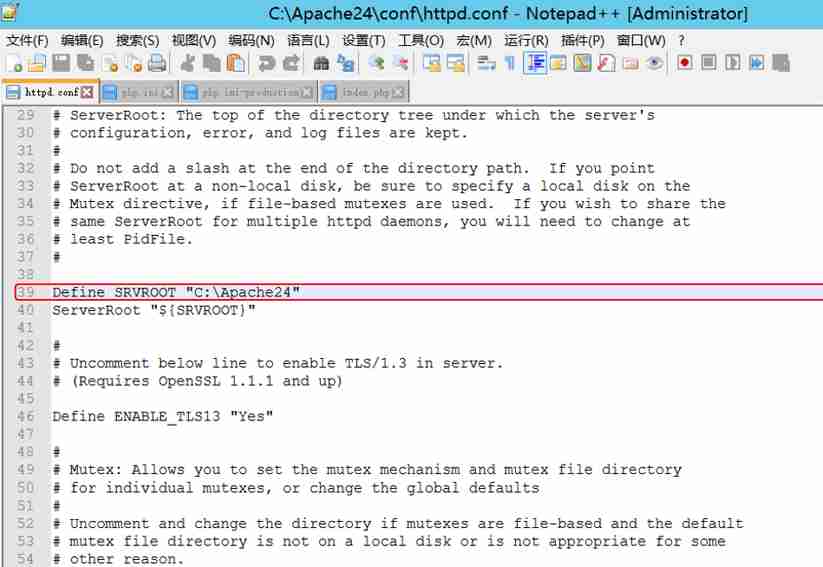Toggle synchronized horizontal scrolling icon
The image size is (823, 567).
click(456, 64)
